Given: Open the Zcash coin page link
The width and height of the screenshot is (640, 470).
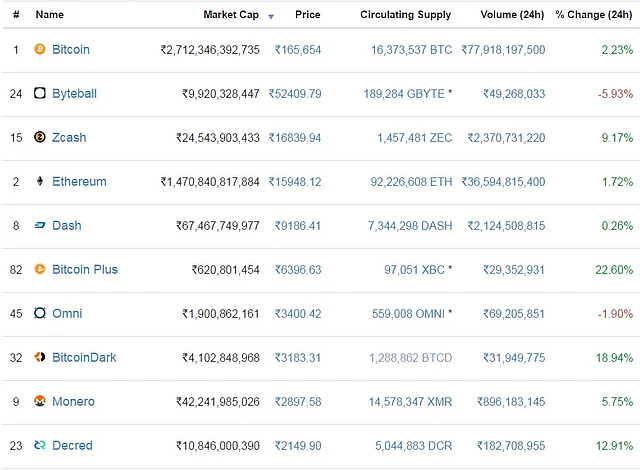Looking at the screenshot, I should click(69, 137).
